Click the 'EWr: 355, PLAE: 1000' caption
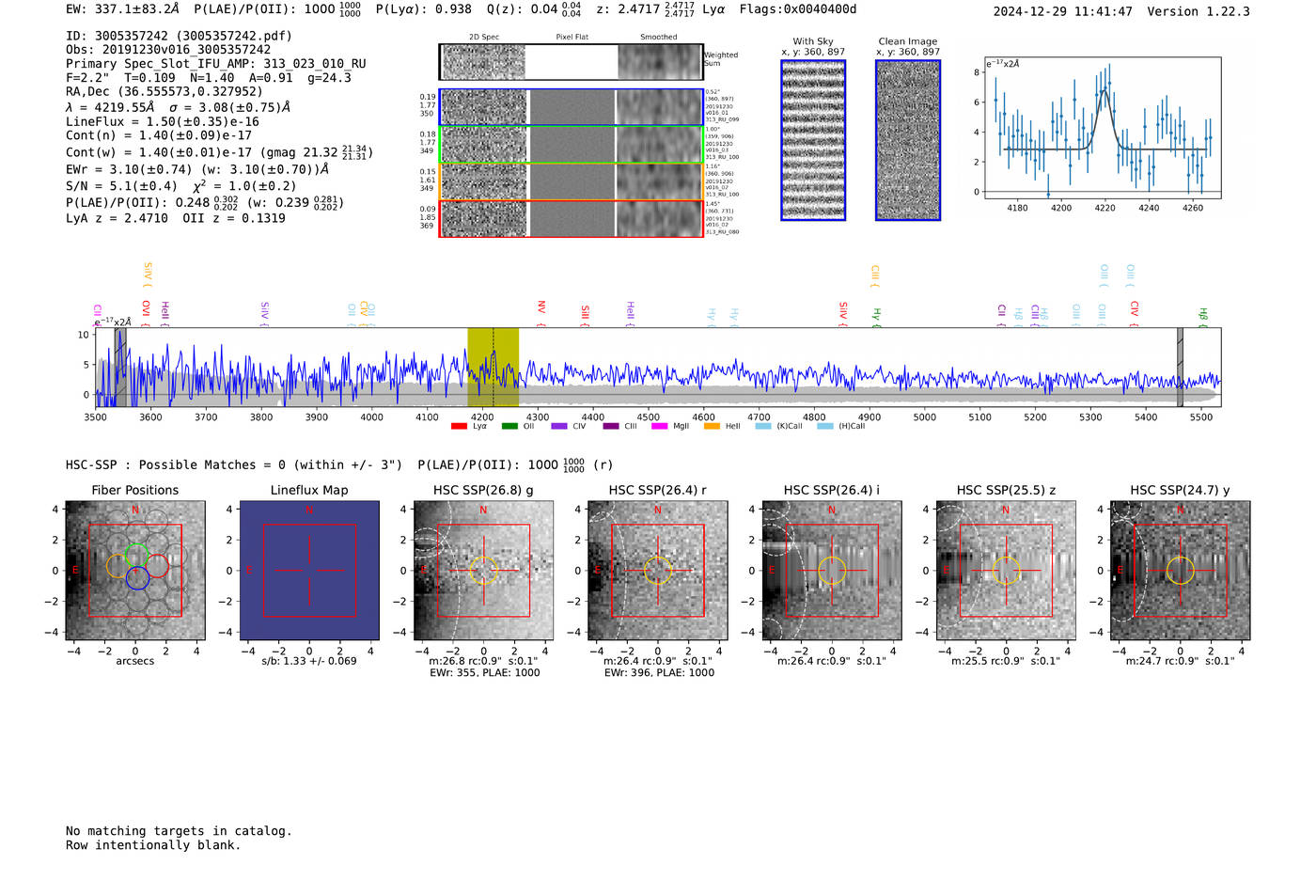The image size is (1316, 896). coord(484,673)
